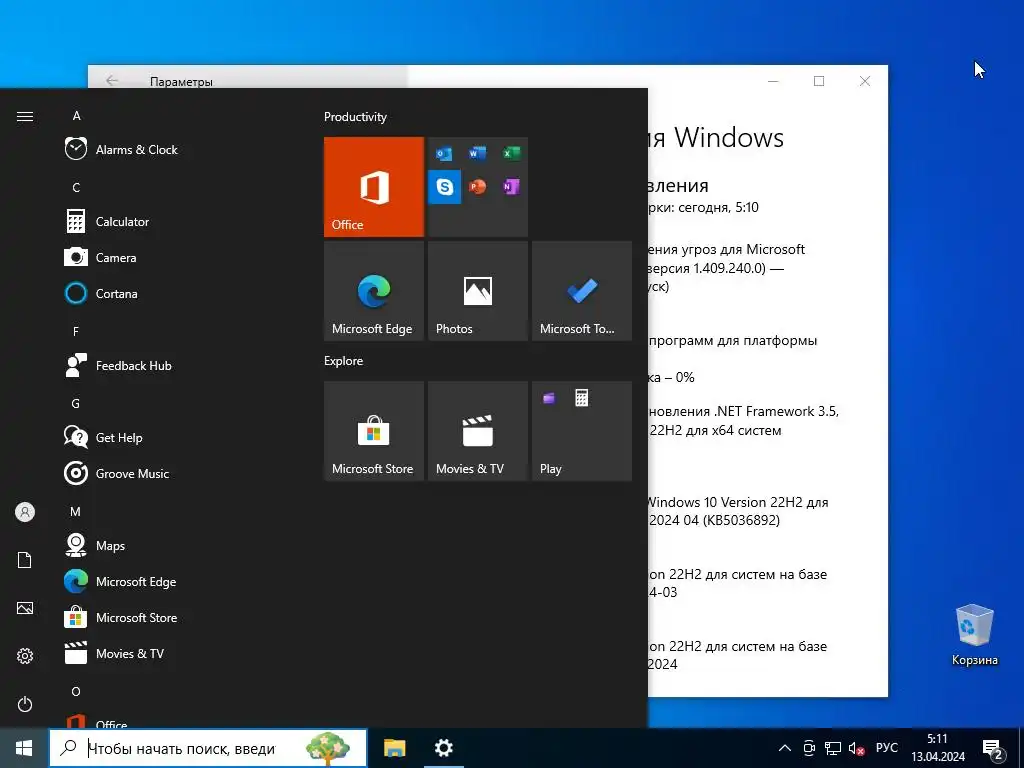Click the Meet Now tray icon

[809, 748]
